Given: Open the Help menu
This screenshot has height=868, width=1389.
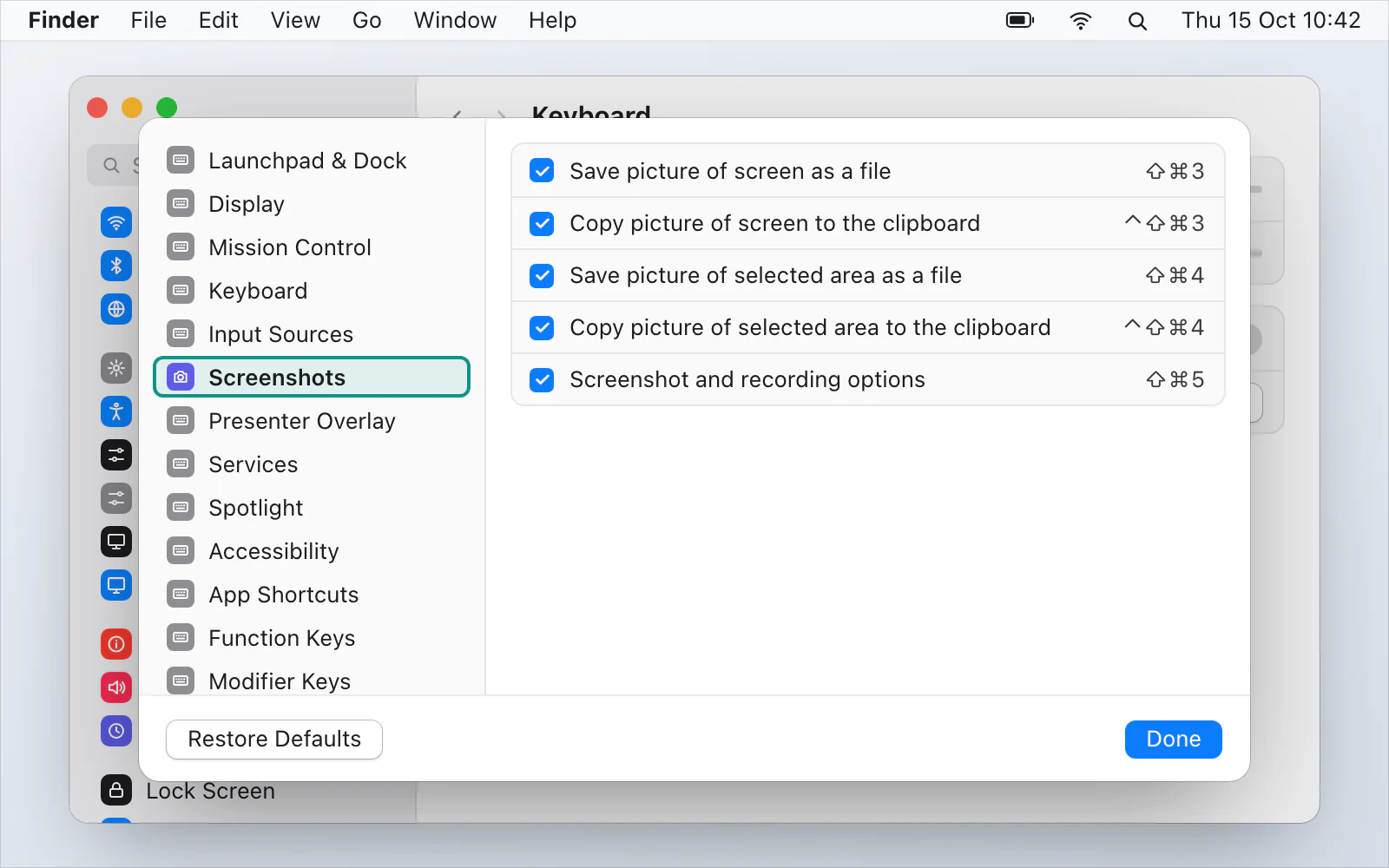Looking at the screenshot, I should pos(552,20).
